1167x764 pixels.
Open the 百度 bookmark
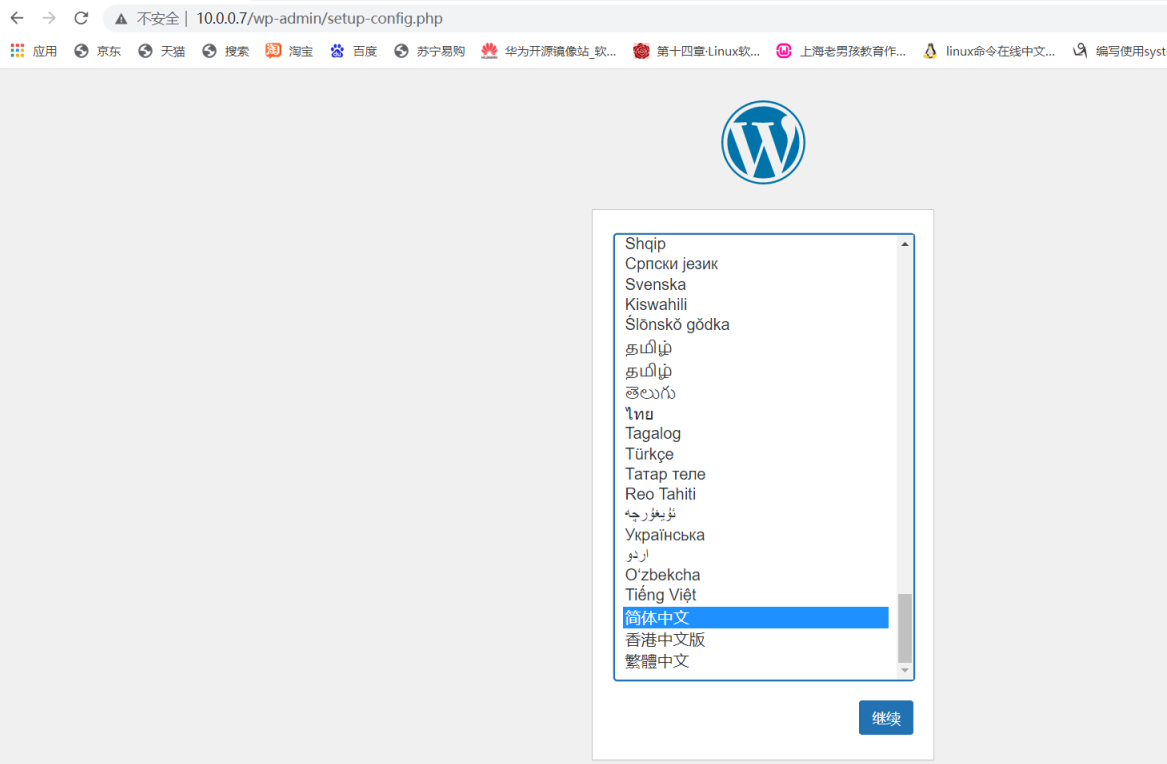[354, 51]
